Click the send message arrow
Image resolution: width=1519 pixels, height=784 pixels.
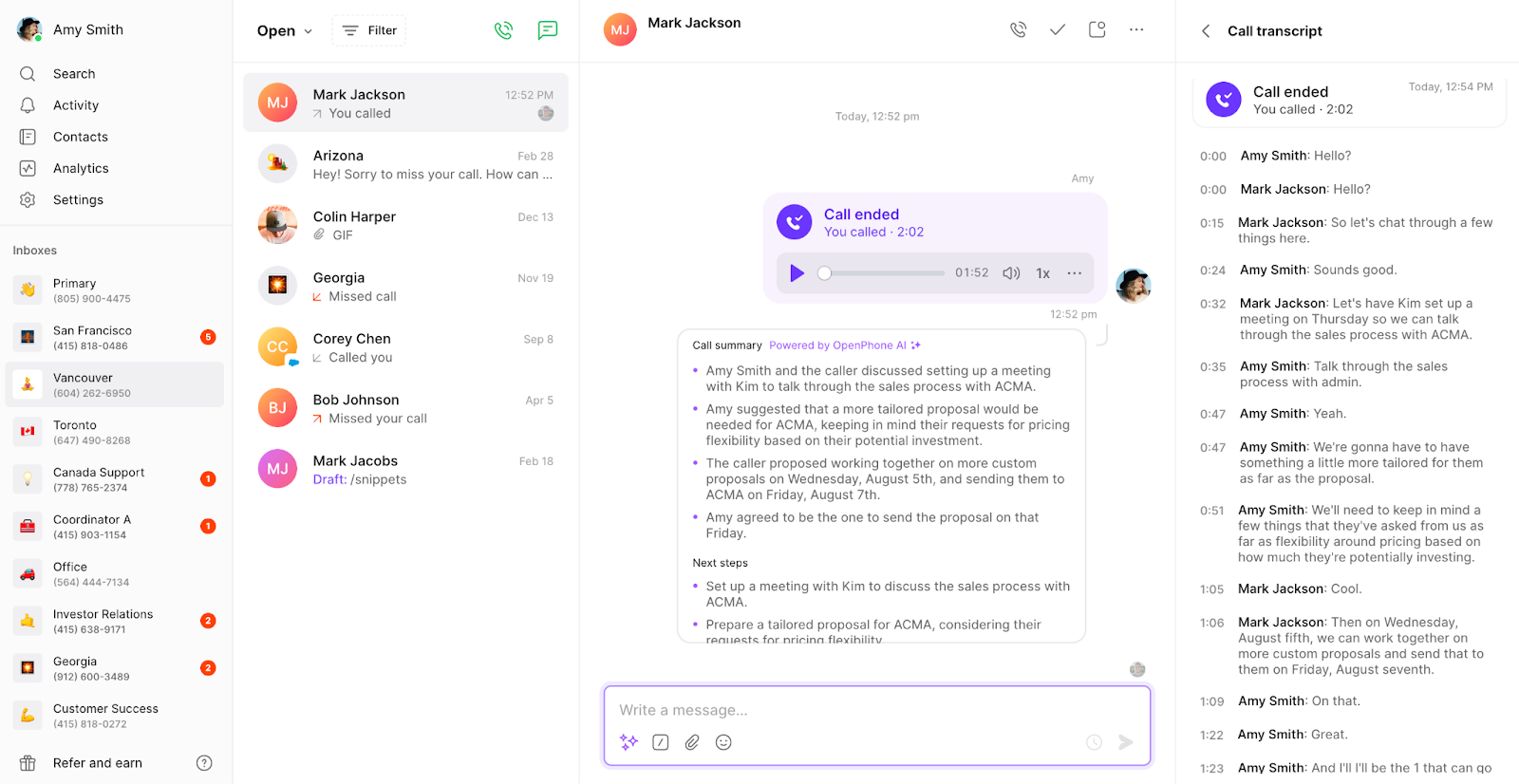click(1126, 742)
